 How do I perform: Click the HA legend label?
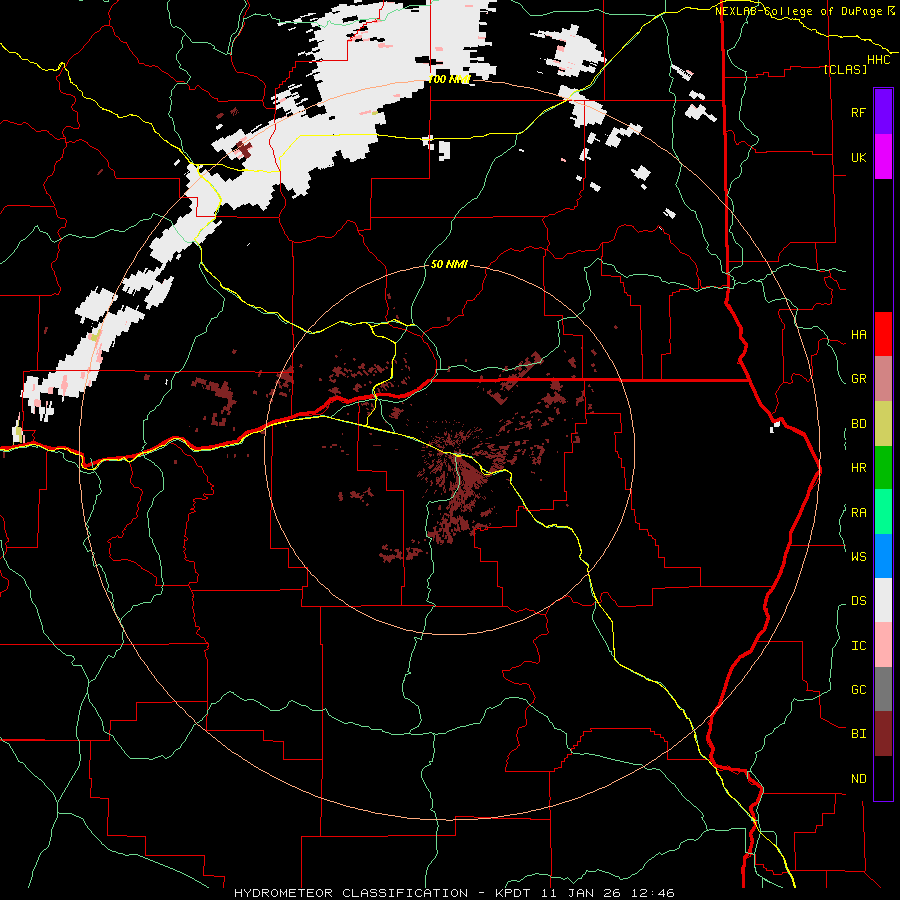[858, 335]
